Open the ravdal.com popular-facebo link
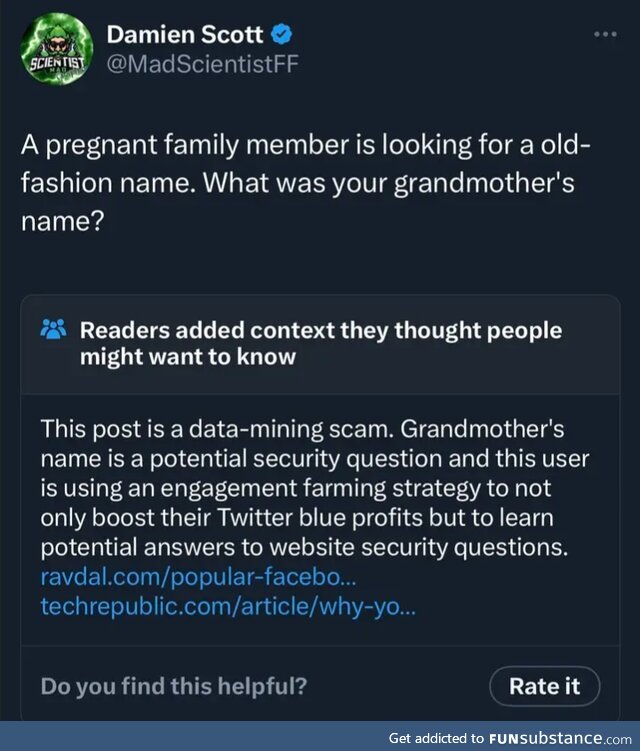 pos(198,577)
